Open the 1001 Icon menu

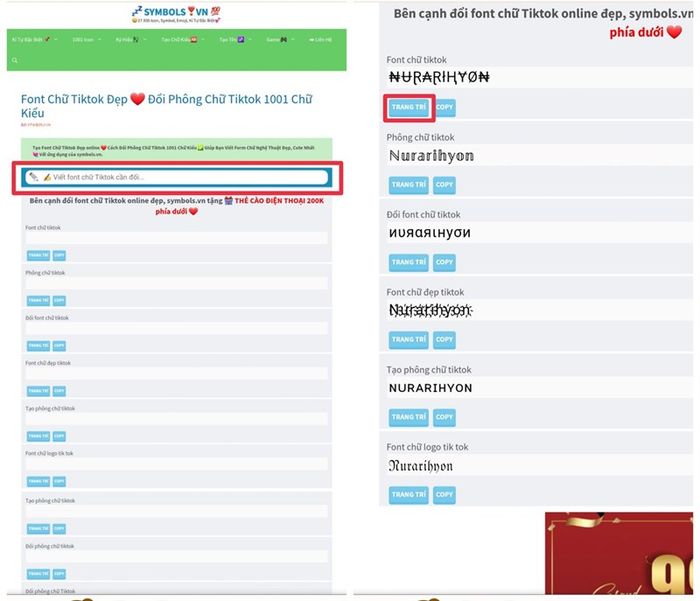click(x=83, y=40)
